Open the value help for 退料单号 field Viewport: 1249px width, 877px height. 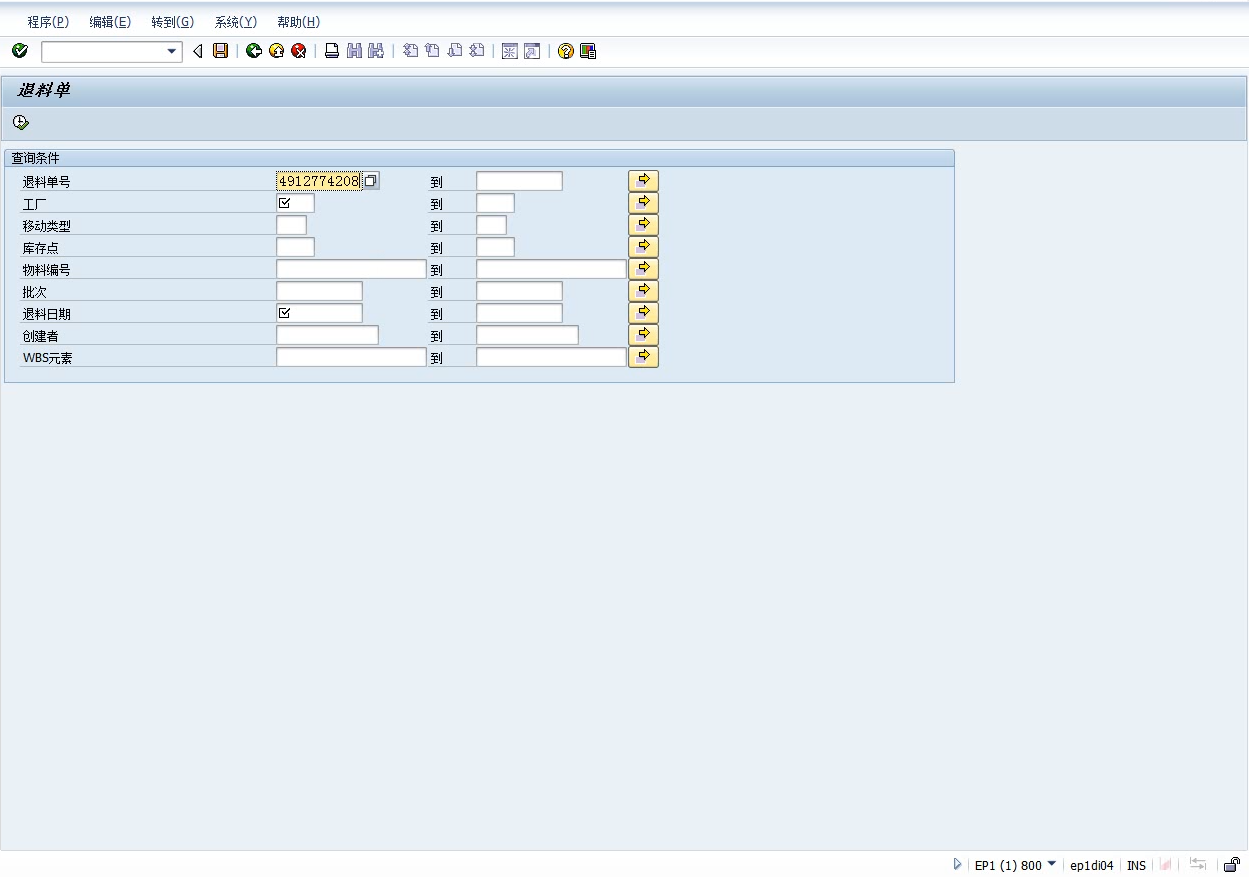click(x=371, y=181)
